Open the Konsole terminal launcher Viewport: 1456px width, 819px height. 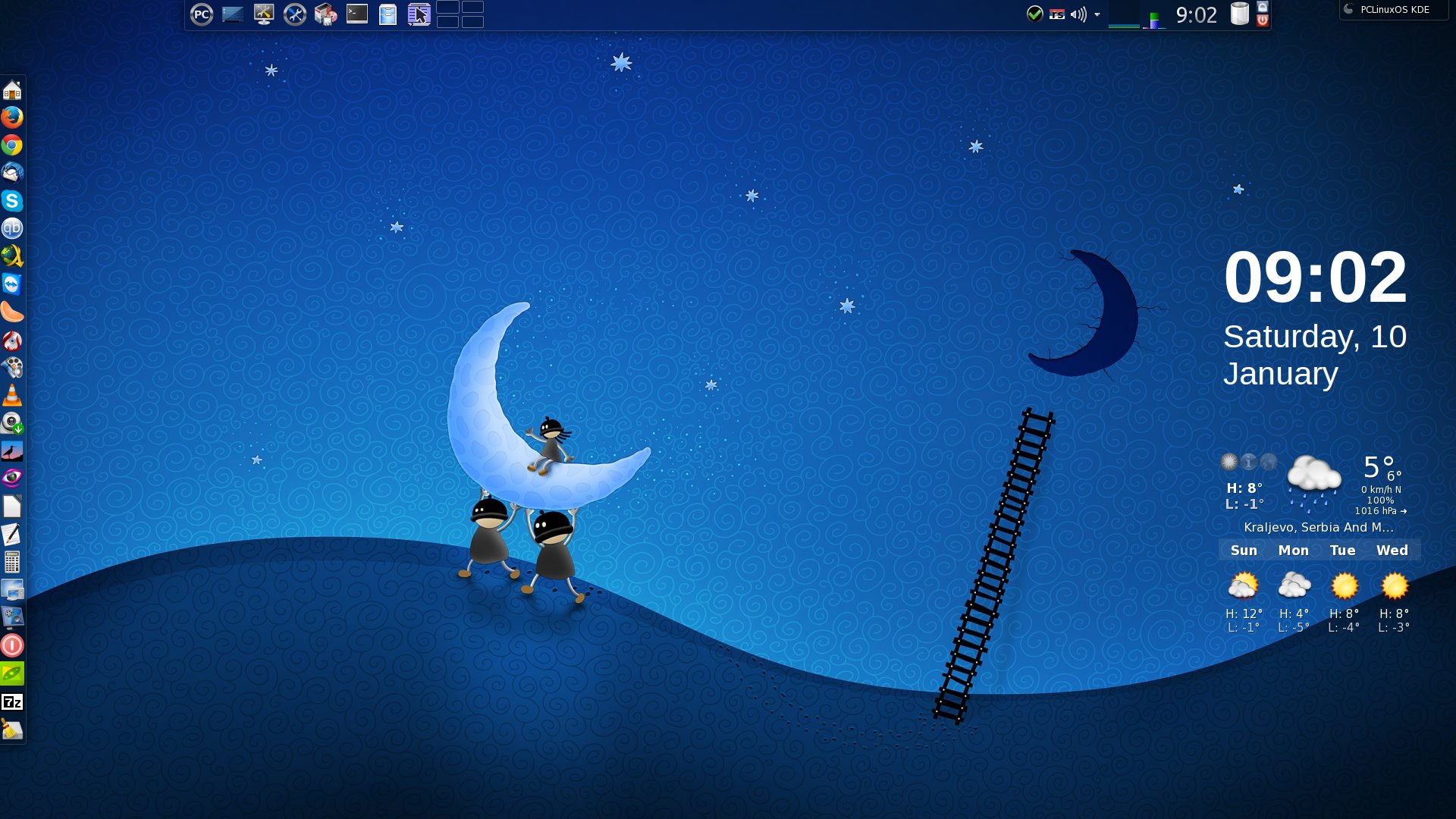356,14
